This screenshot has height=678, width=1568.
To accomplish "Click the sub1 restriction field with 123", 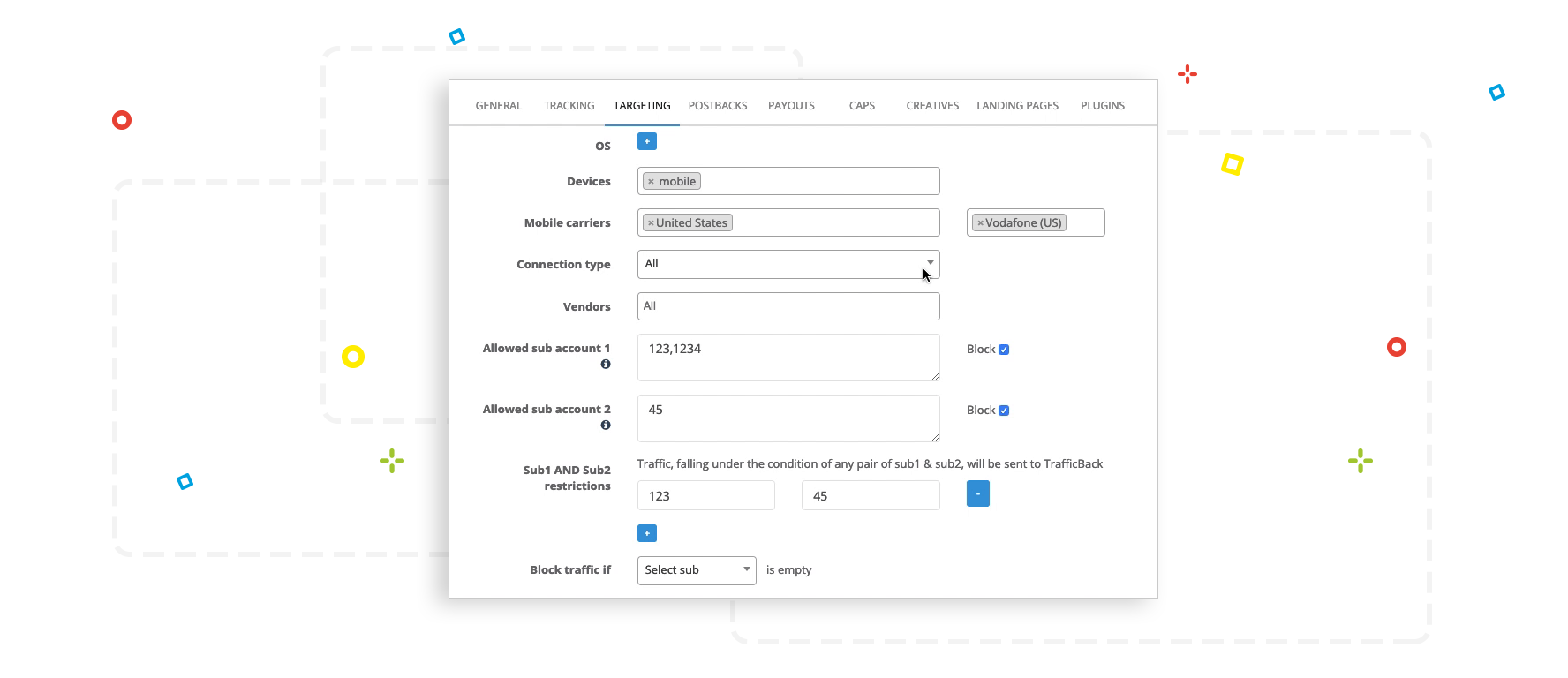I will 706,495.
